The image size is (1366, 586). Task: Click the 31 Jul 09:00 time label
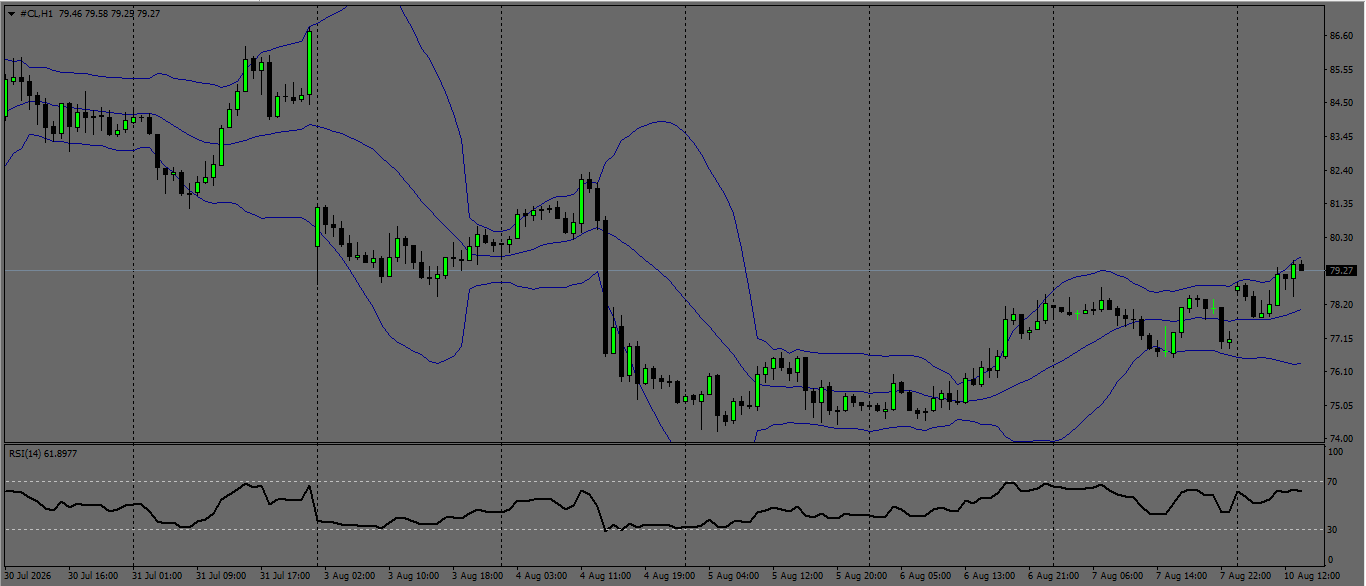click(220, 576)
